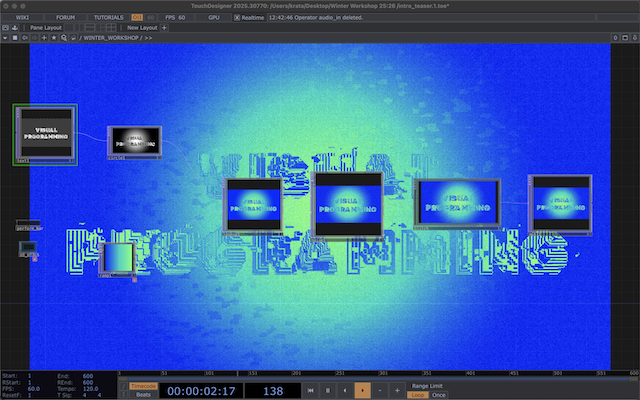640x400 pixels.
Task: Expand the network pane dropdown arrow
Action: coord(5,37)
